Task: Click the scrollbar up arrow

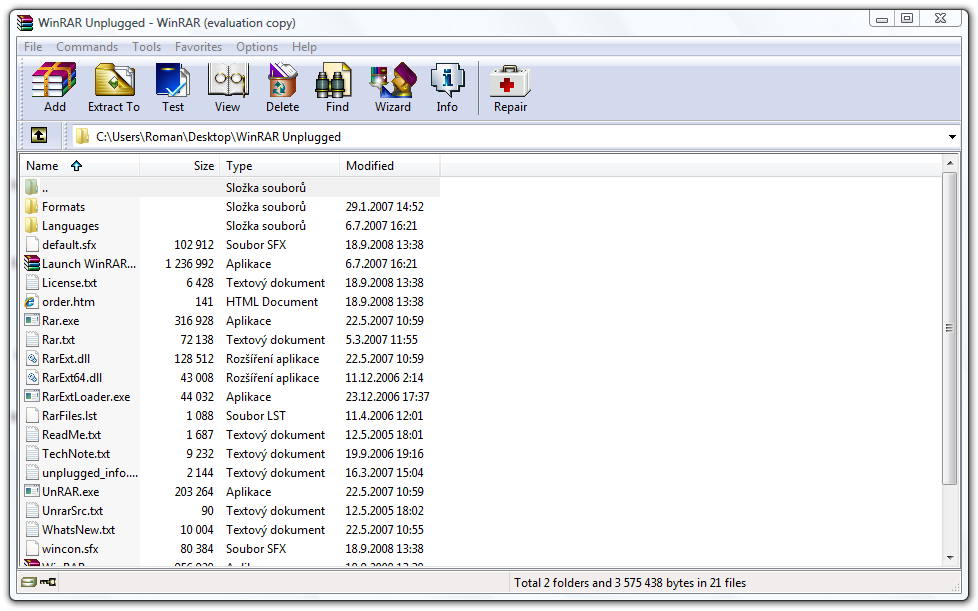Action: point(949,163)
